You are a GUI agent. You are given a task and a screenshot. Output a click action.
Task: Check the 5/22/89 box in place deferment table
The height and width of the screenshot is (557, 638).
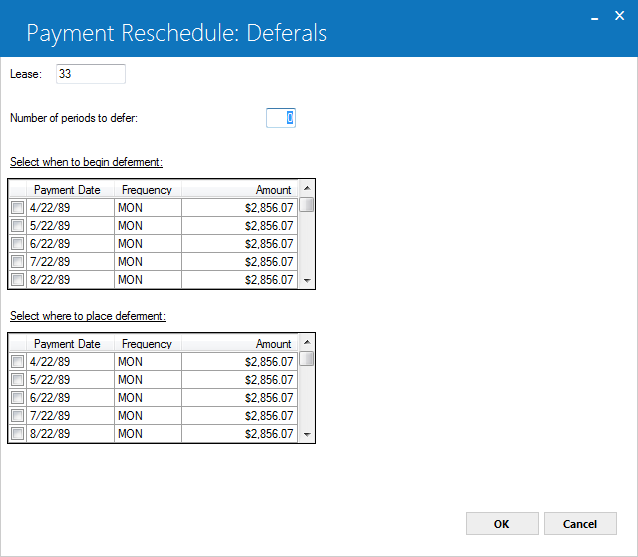pos(17,379)
